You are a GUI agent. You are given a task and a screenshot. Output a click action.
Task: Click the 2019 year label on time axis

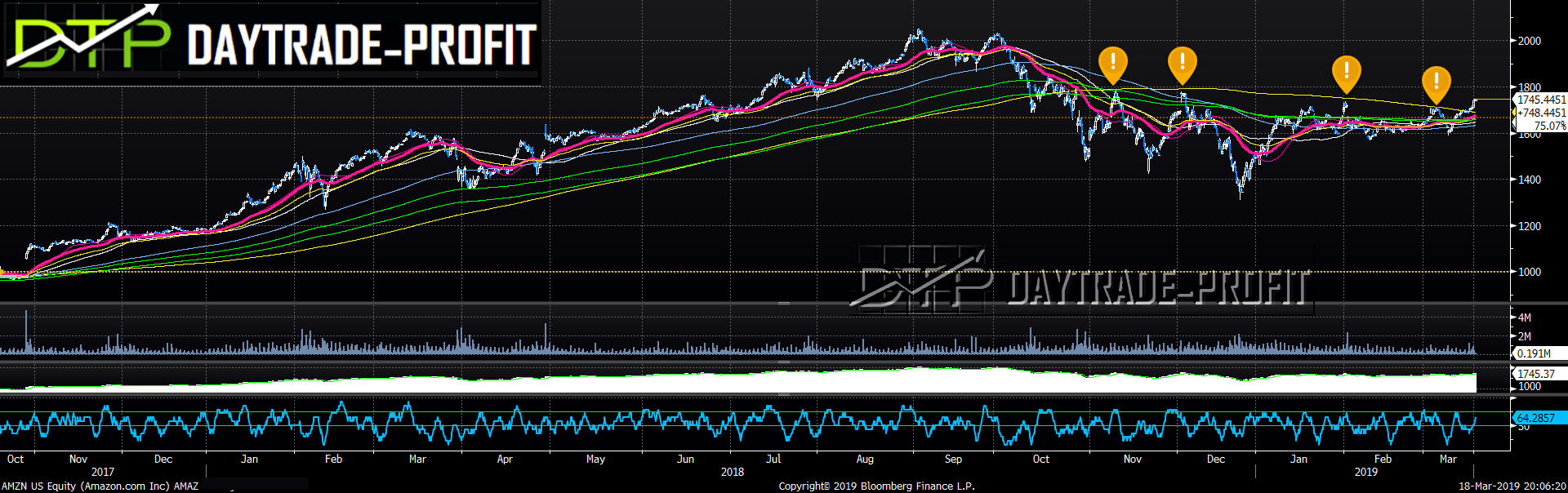pos(1366,472)
